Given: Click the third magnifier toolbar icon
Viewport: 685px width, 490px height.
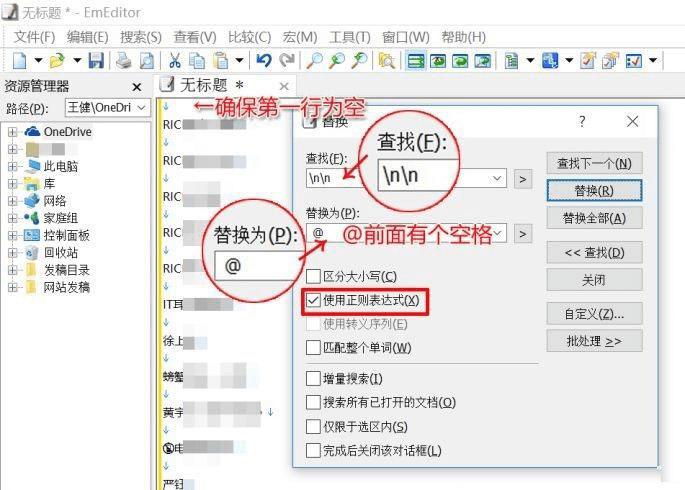Looking at the screenshot, I should pyautogui.click(x=360, y=60).
